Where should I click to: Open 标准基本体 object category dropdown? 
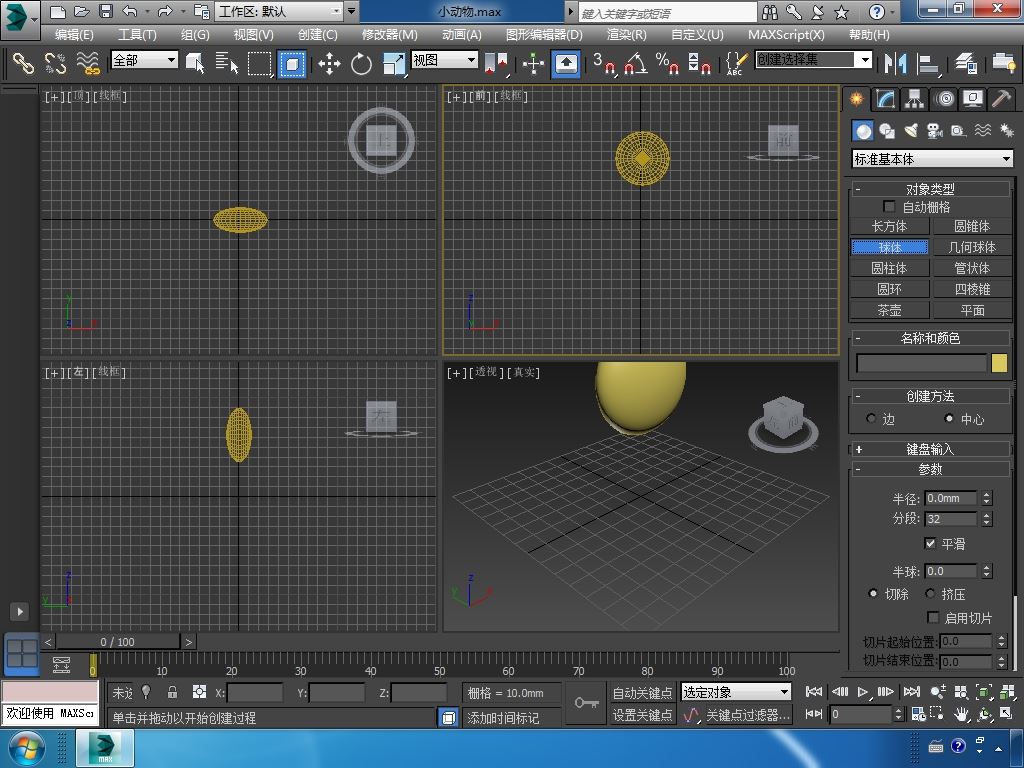click(933, 159)
